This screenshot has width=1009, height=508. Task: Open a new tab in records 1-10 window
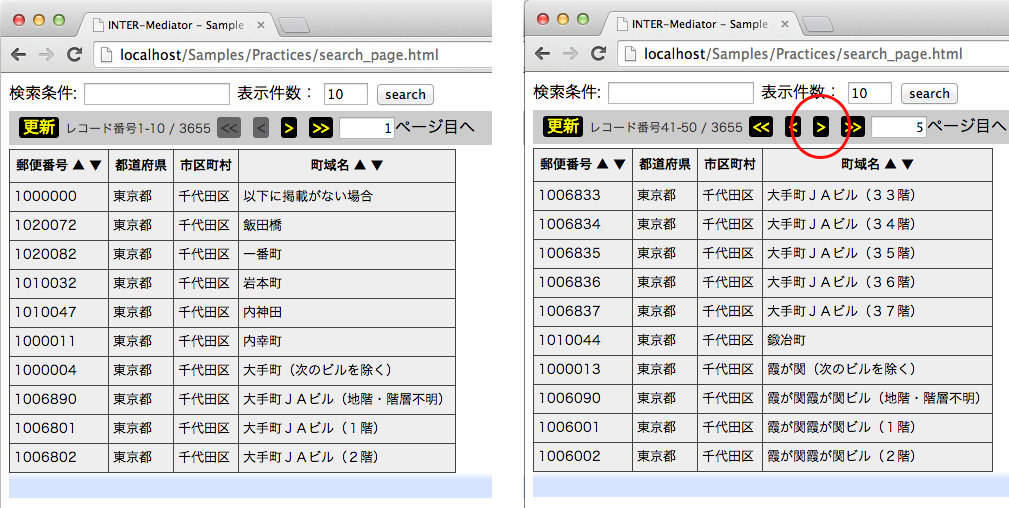(x=294, y=26)
